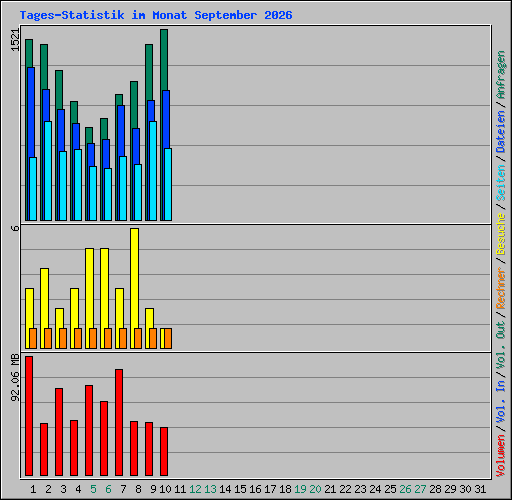Click the red Volumen bar for day 5

point(89,430)
